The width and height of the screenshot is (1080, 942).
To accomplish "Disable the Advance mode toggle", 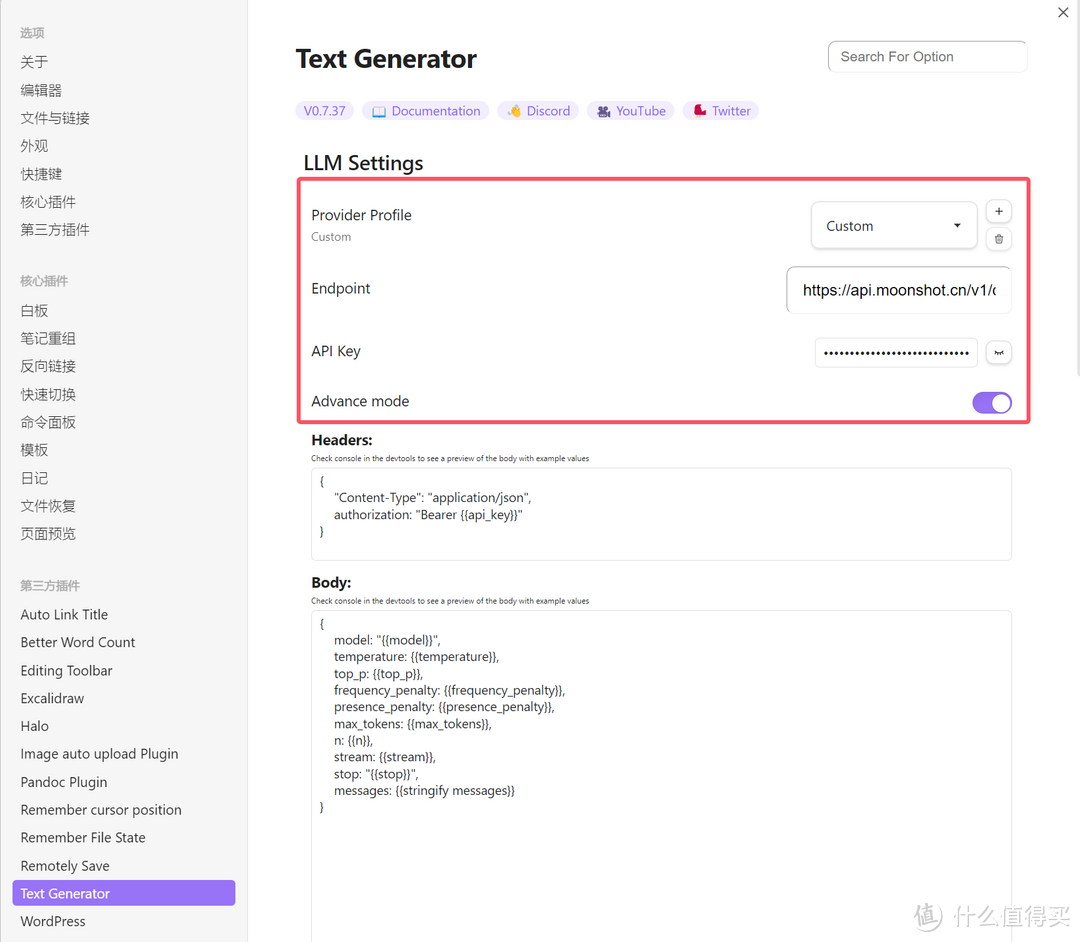I will pyautogui.click(x=991, y=402).
